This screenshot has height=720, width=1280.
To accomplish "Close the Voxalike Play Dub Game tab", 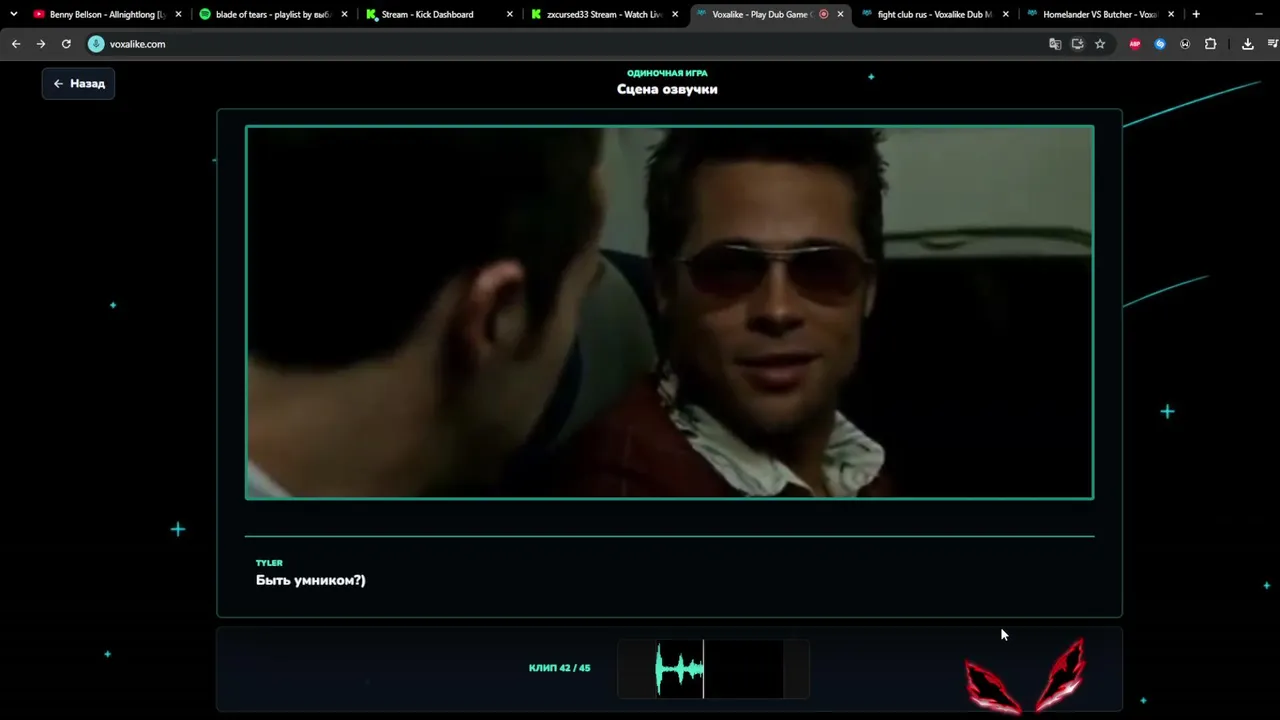I will click(840, 14).
